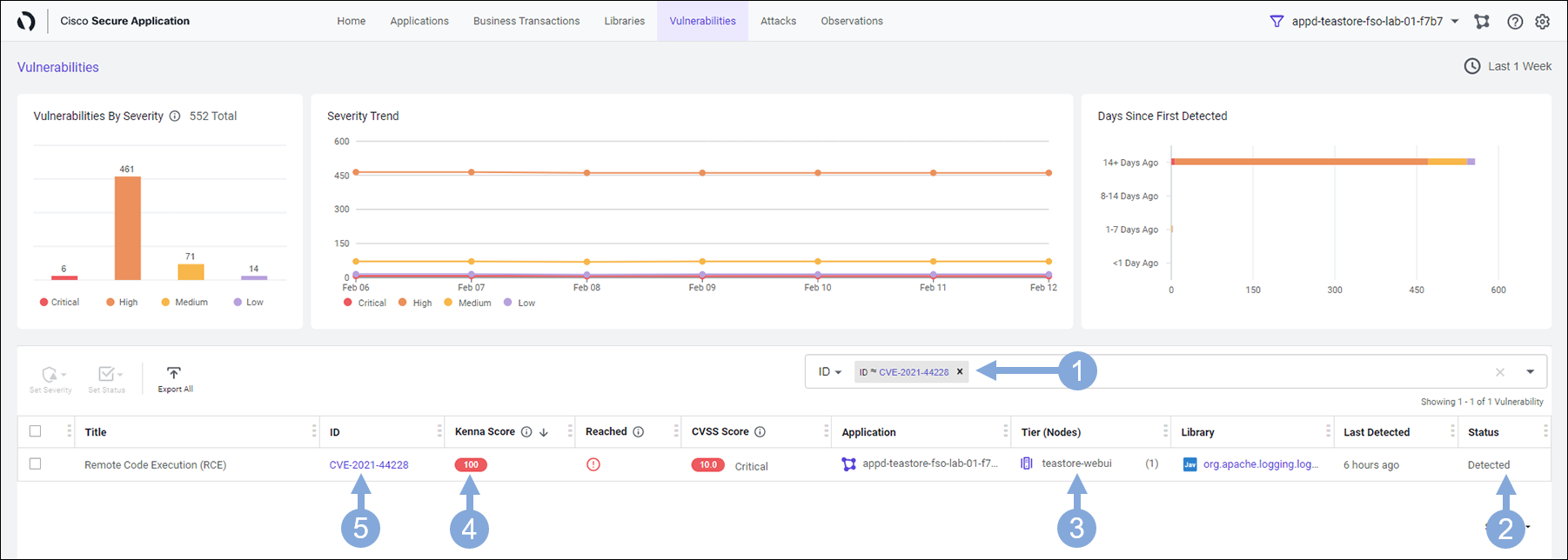
Task: Toggle the select-all checkbox in table header
Action: pos(35,431)
